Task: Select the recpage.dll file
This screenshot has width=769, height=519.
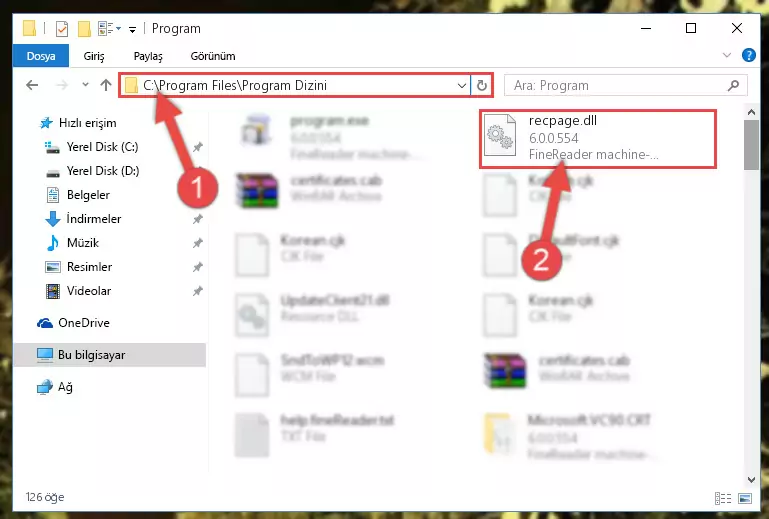Action: click(x=597, y=139)
